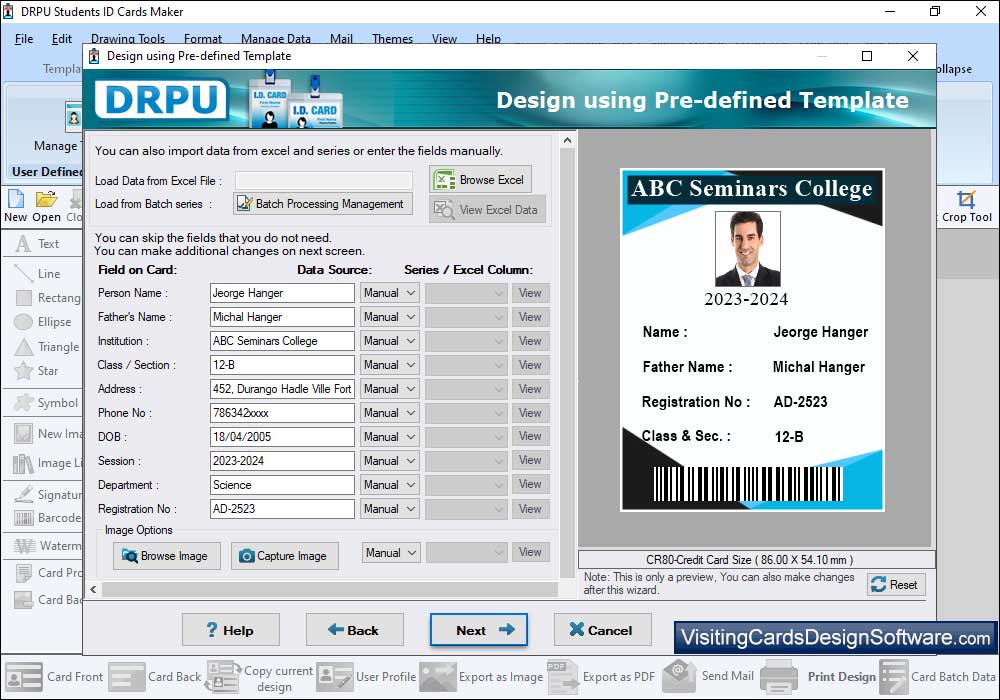Screen dimensions: 1000x700
Task: Open the Edit menu
Action: pyautogui.click(x=62, y=39)
